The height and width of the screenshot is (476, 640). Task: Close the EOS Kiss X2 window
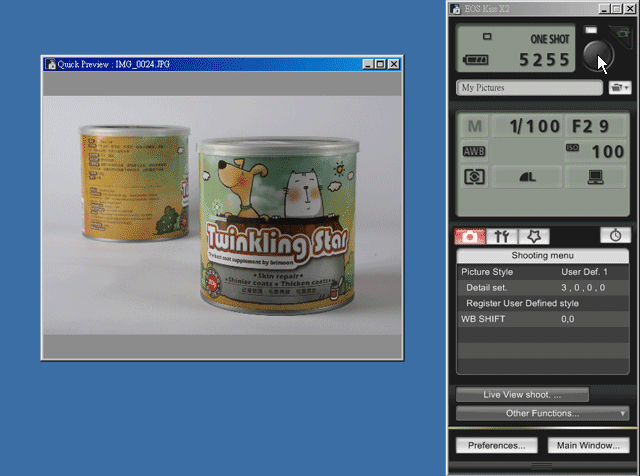630,9
